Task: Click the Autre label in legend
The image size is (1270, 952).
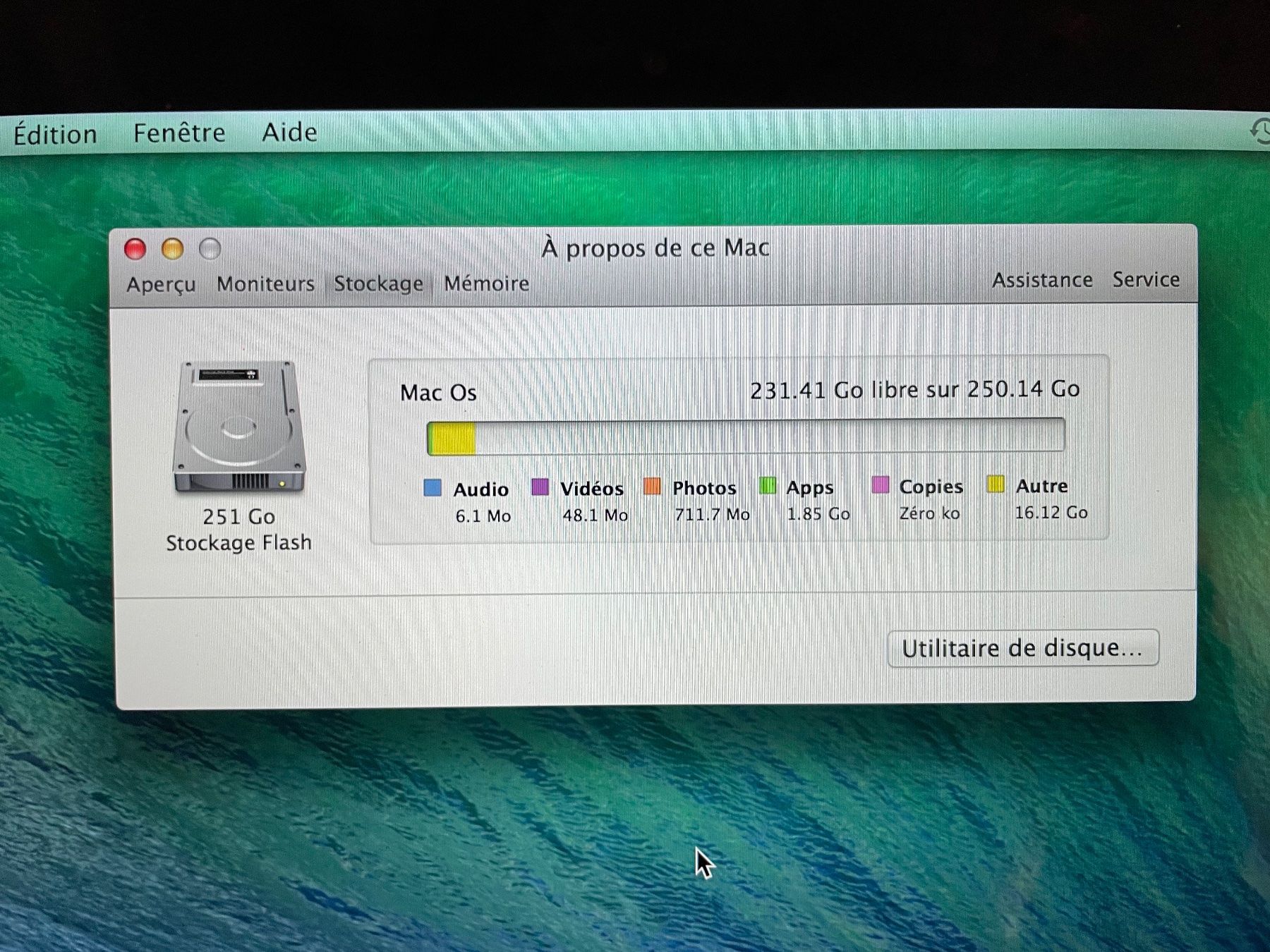Action: [1041, 486]
